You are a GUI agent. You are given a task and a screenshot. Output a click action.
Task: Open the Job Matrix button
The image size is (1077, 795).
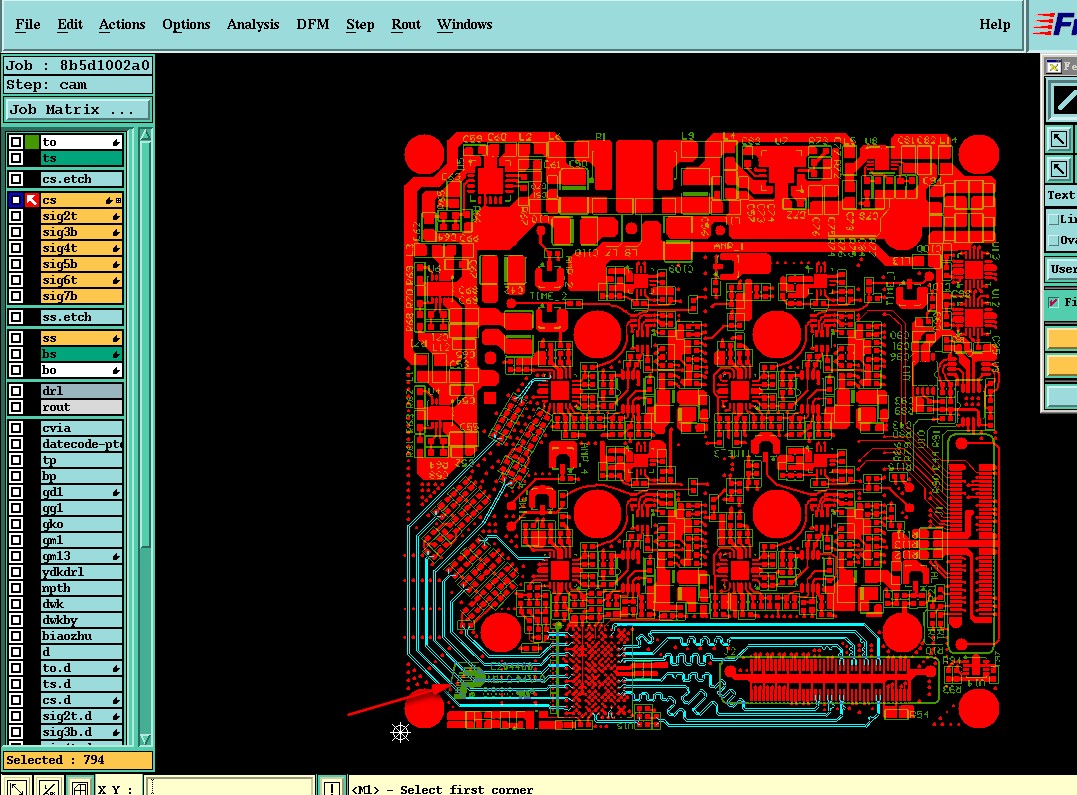77,110
